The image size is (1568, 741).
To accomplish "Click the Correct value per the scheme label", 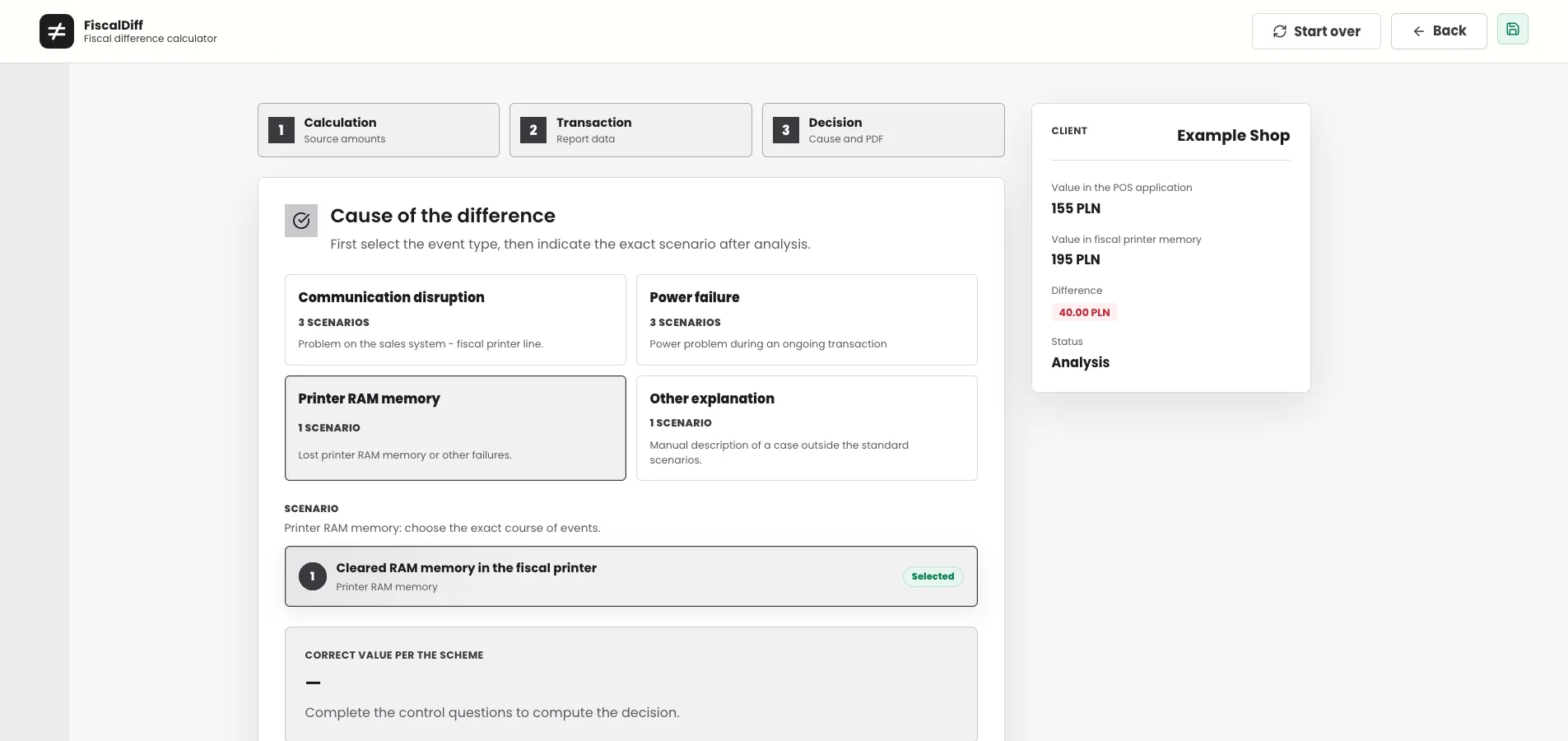I will (x=394, y=655).
